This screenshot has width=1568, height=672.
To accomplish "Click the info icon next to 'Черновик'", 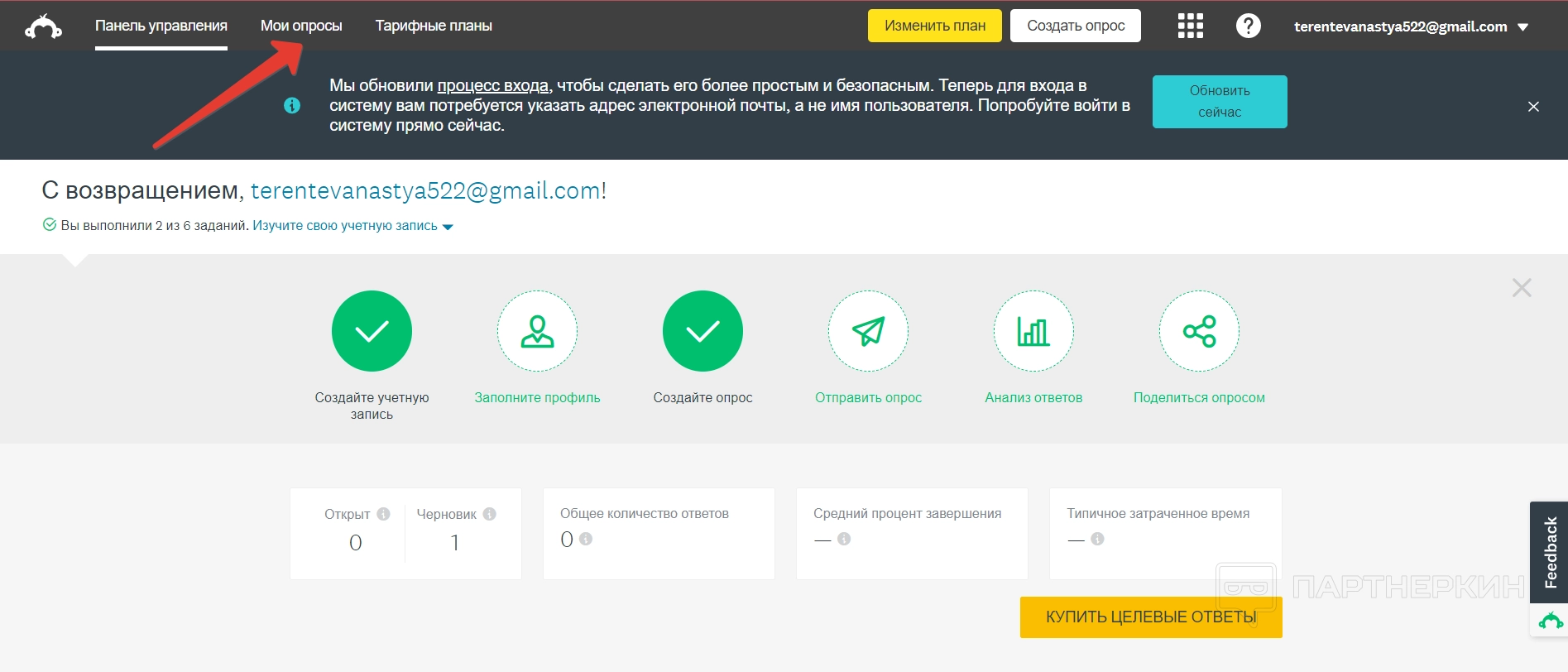I will click(490, 514).
